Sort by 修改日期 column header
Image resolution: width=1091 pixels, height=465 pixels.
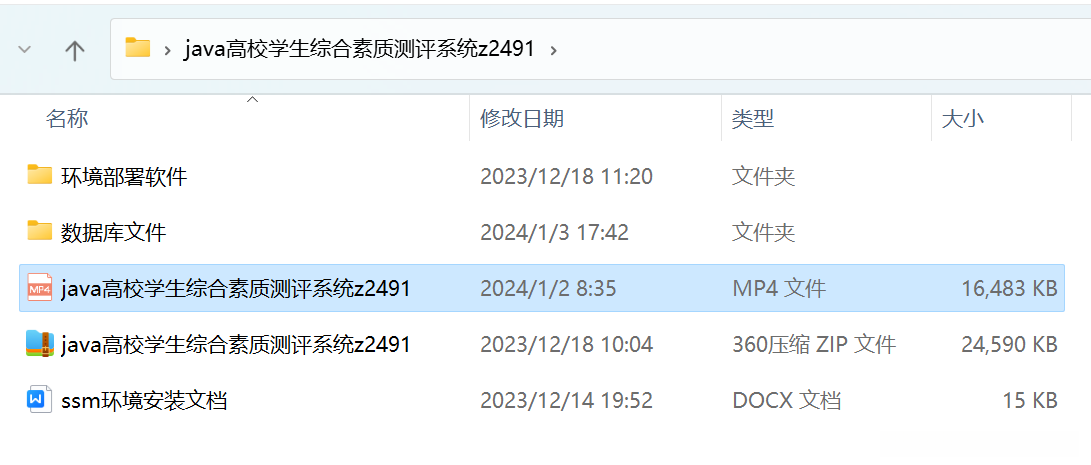click(522, 118)
